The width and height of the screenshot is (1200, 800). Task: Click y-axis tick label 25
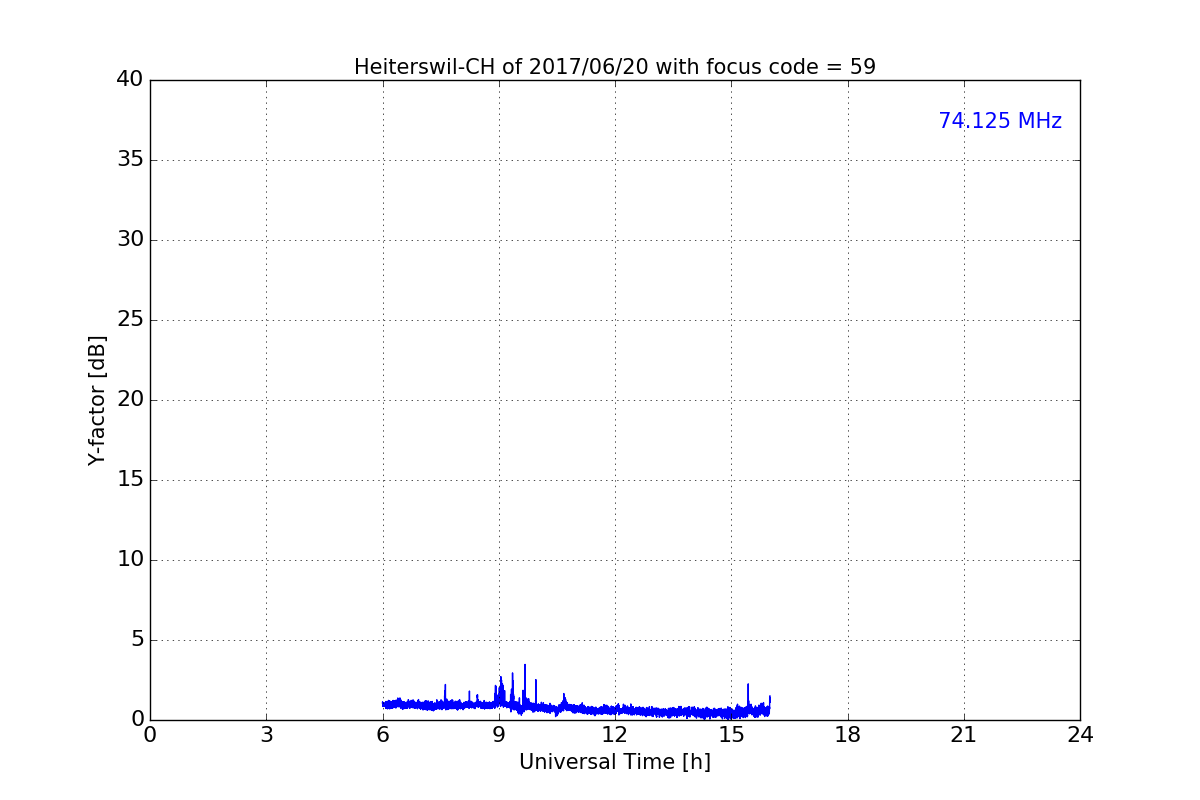pyautogui.click(x=130, y=320)
